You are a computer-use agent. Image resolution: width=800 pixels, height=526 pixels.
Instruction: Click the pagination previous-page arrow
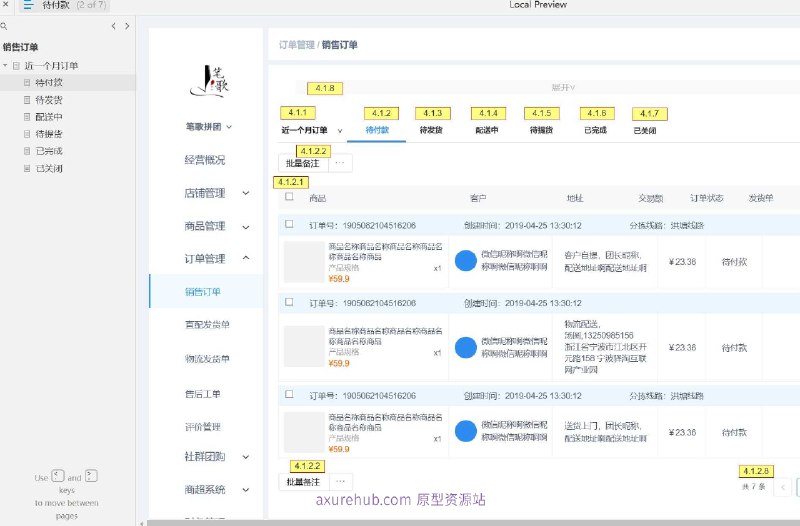[783, 487]
